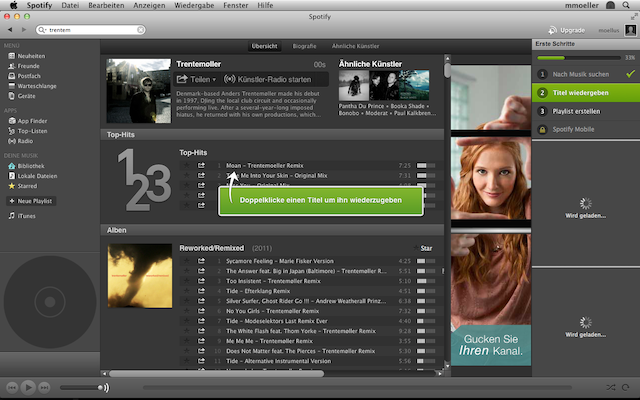Screen dimensions: 640x400
Task: Star the track Too Insistent
Action: (x=187, y=281)
